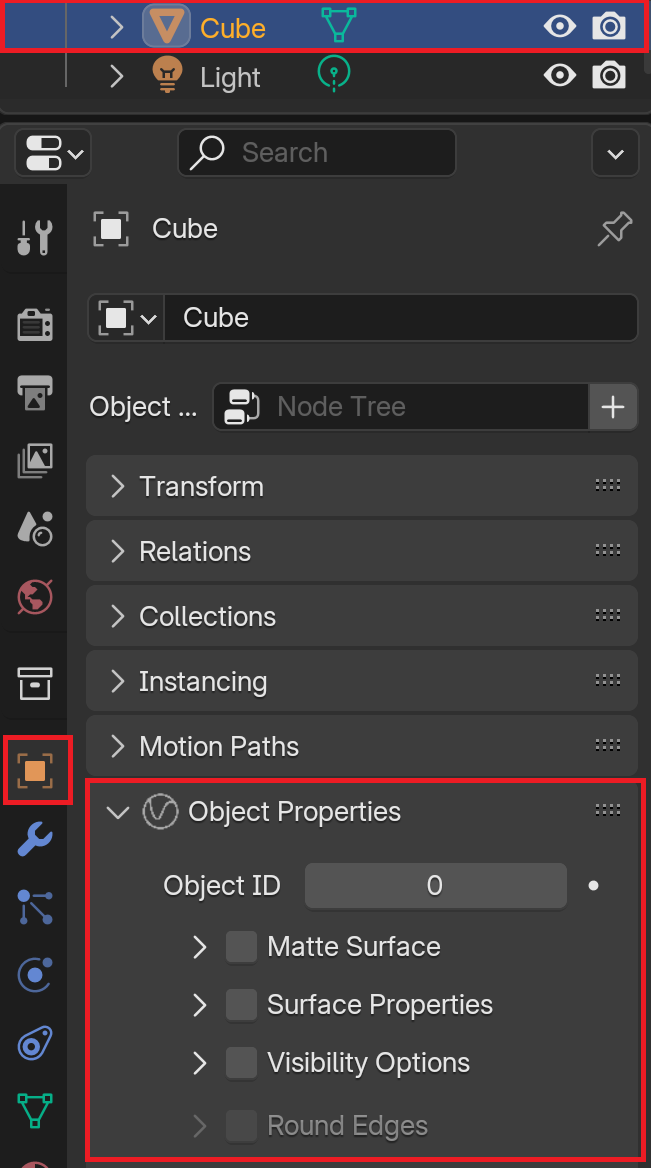Screen dimensions: 651x1168
Task: Open the World properties tab
Action: [x=34, y=597]
